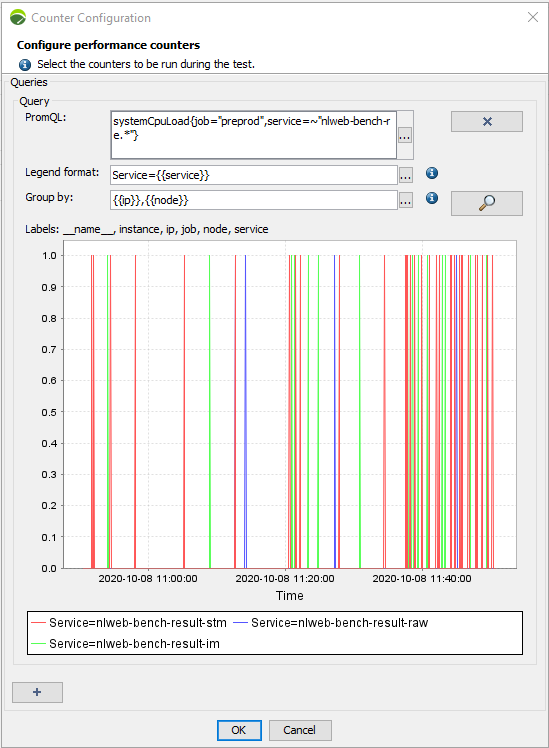
Task: Remove the query with the X button
Action: [487, 122]
